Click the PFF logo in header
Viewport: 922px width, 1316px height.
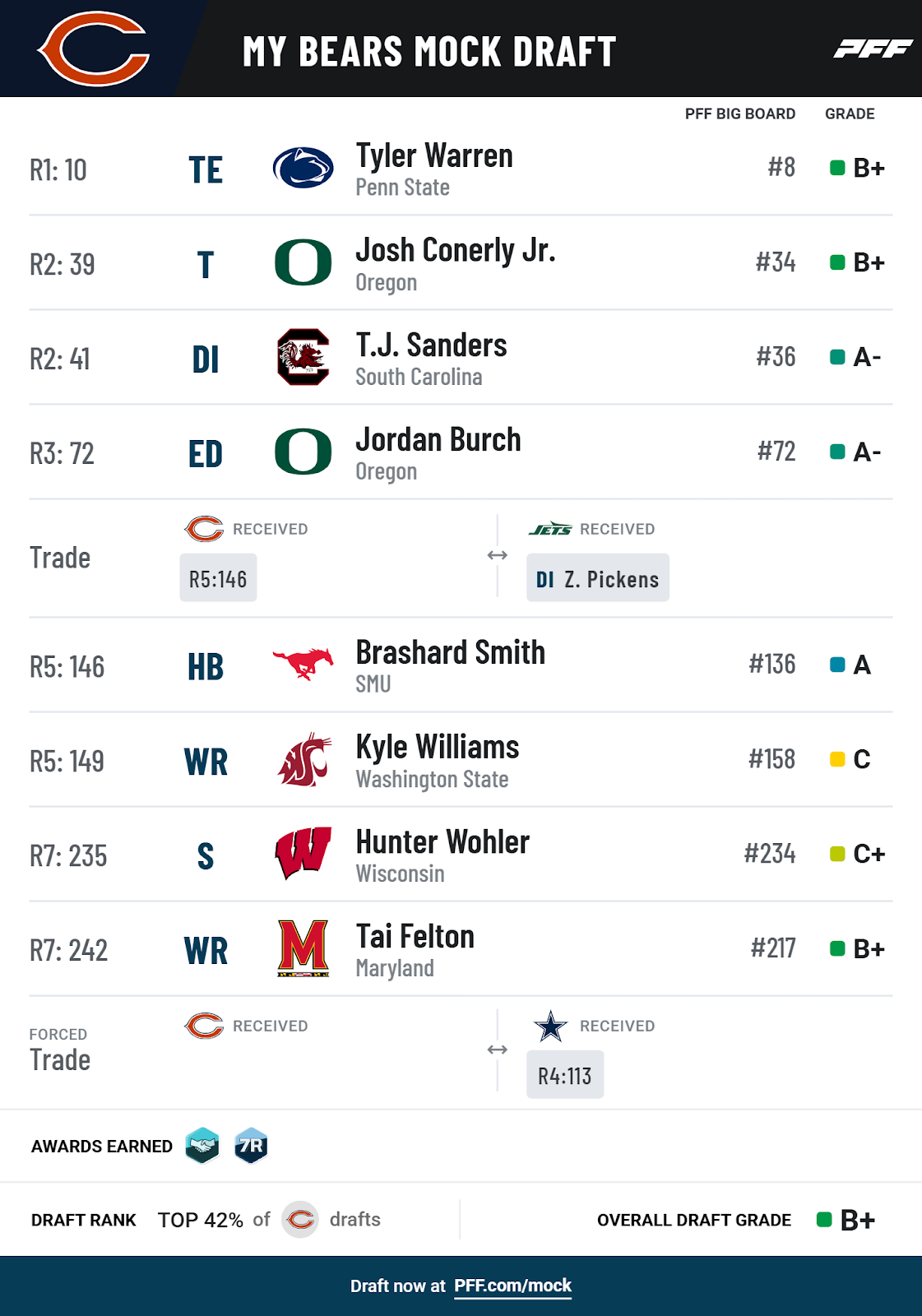tap(873, 49)
